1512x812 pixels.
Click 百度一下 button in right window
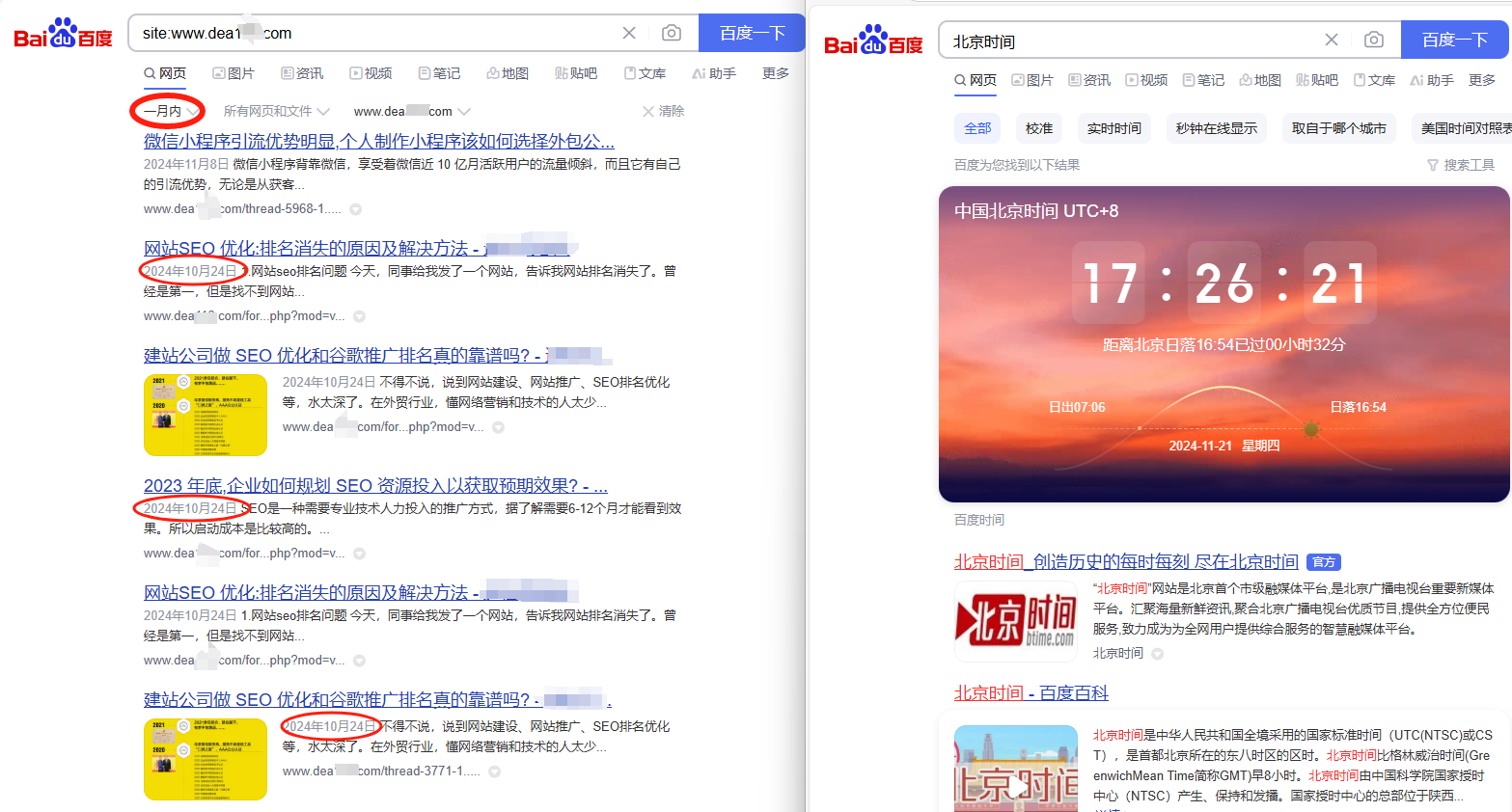pos(1455,40)
